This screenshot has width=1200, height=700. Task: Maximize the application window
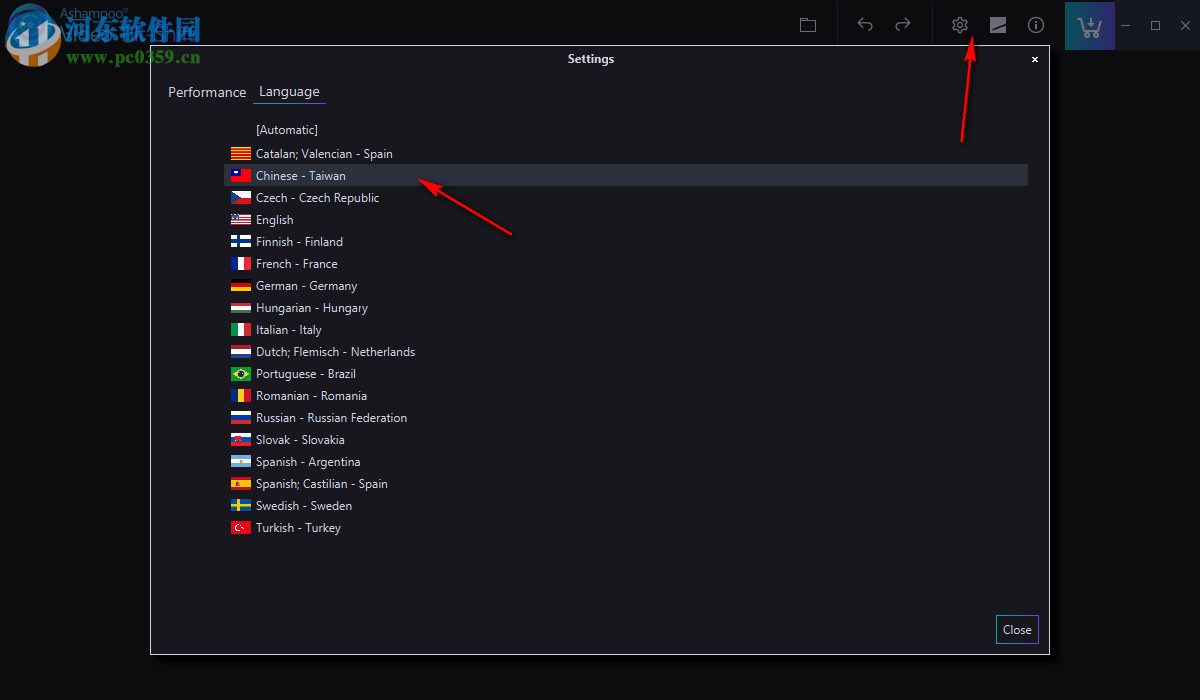[x=1156, y=25]
